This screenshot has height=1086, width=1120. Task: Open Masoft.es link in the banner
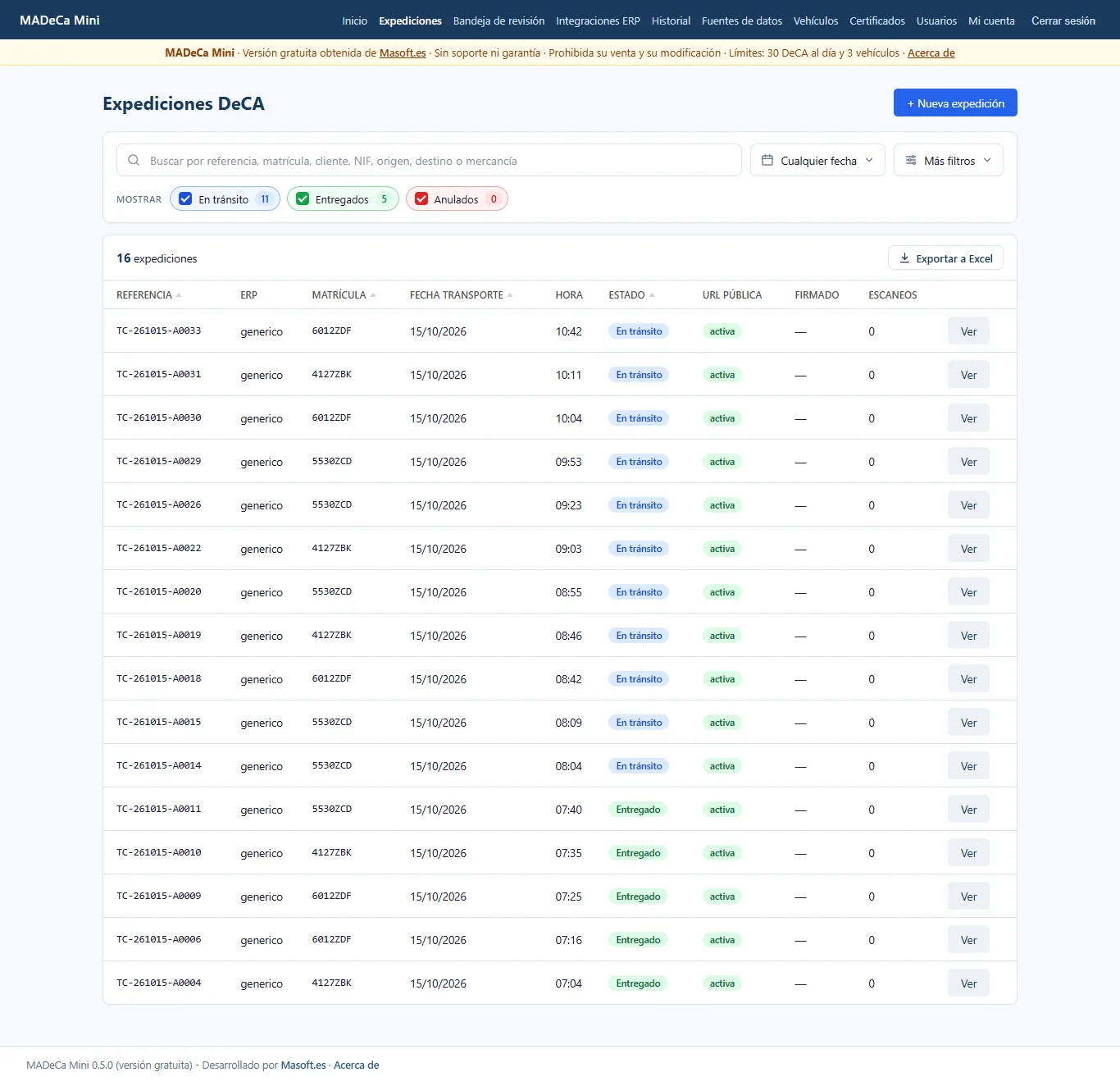pyautogui.click(x=403, y=53)
